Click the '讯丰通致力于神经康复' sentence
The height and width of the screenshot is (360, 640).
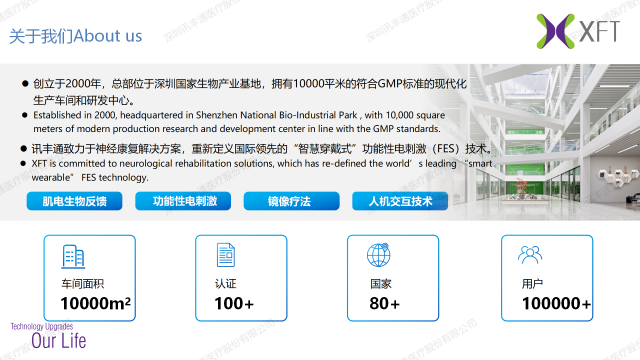[x=261, y=149]
